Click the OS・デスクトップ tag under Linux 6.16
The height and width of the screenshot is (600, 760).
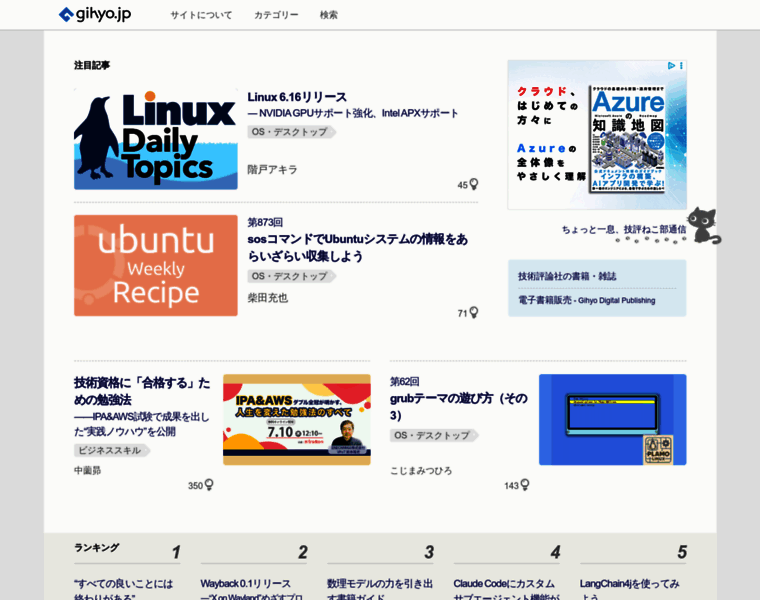(x=291, y=132)
